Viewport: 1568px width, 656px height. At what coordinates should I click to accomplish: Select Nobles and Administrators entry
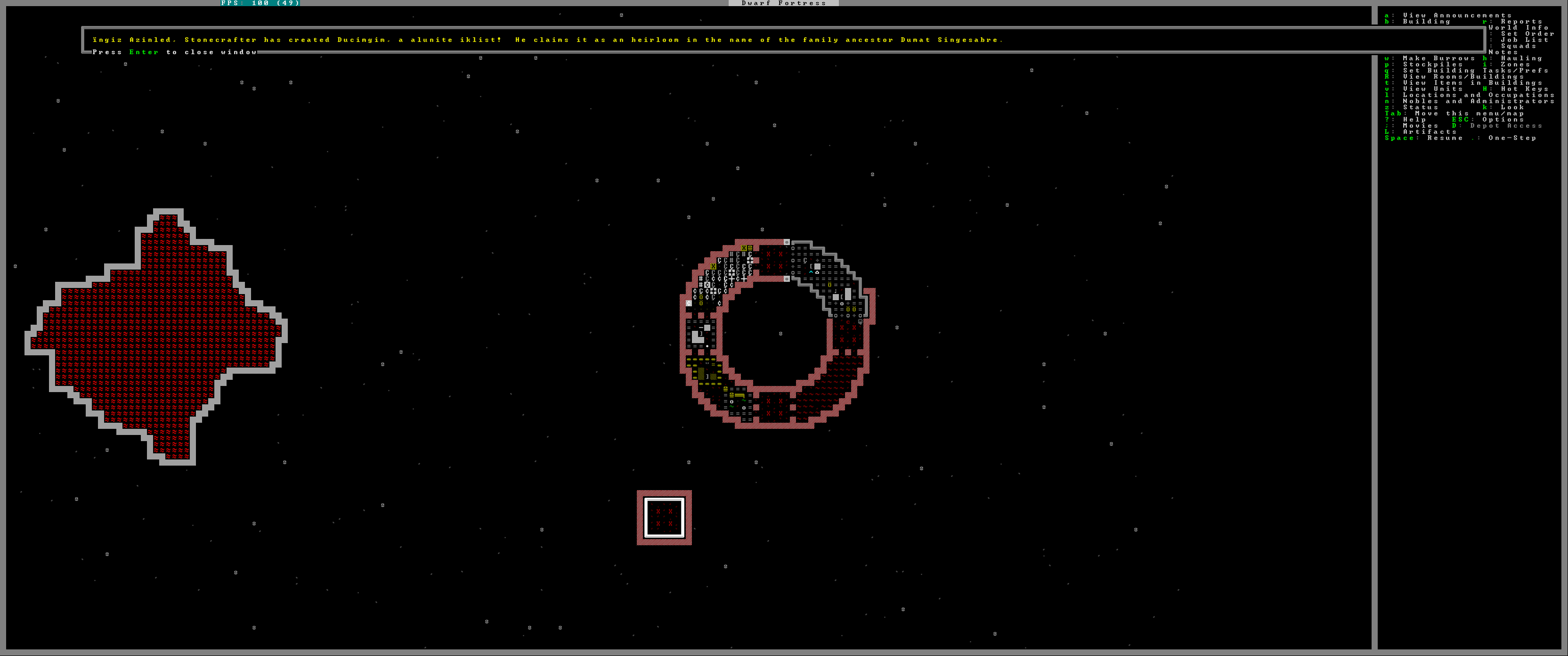point(1470,101)
